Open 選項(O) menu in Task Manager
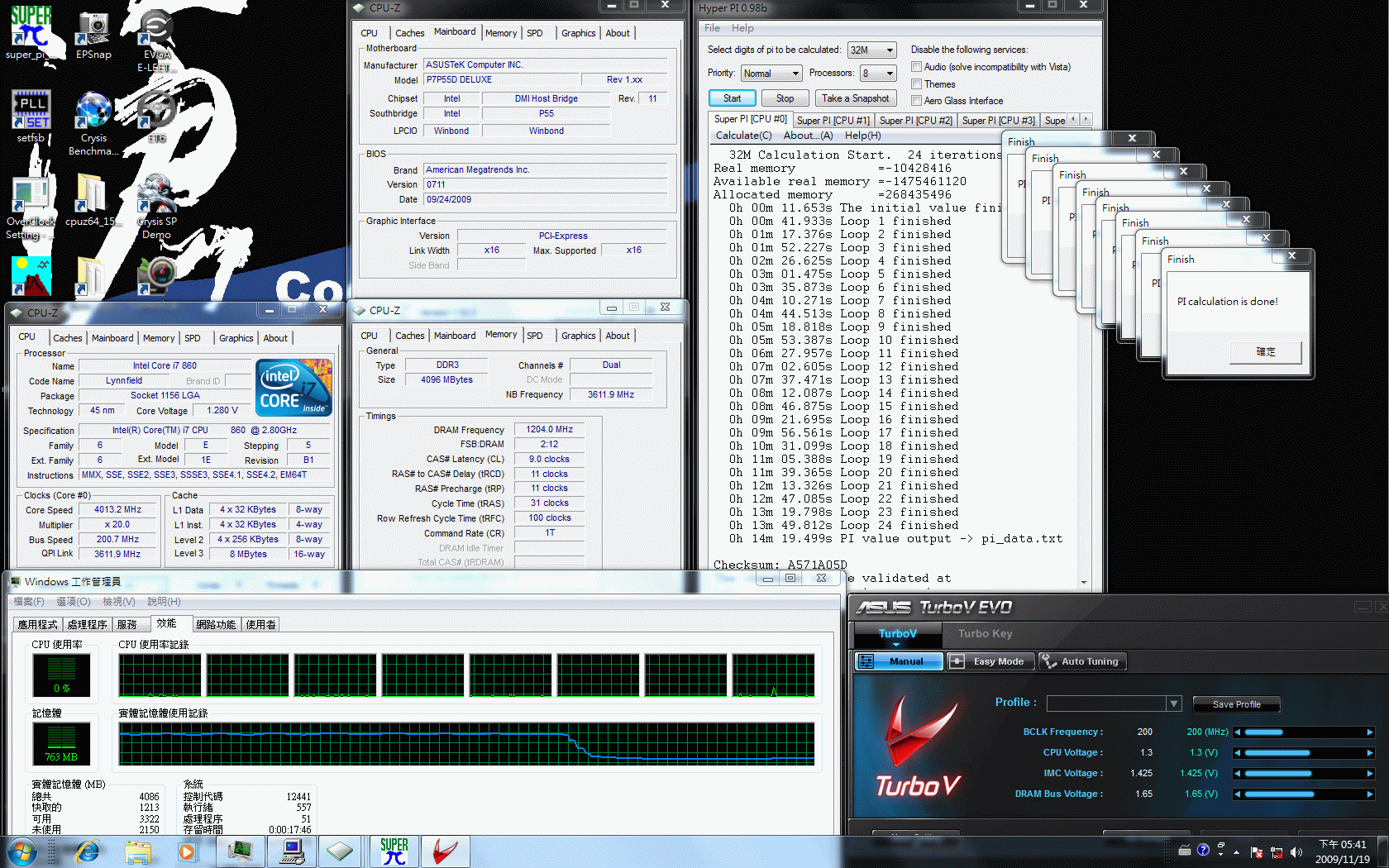Viewport: 1389px width, 868px height. click(73, 602)
